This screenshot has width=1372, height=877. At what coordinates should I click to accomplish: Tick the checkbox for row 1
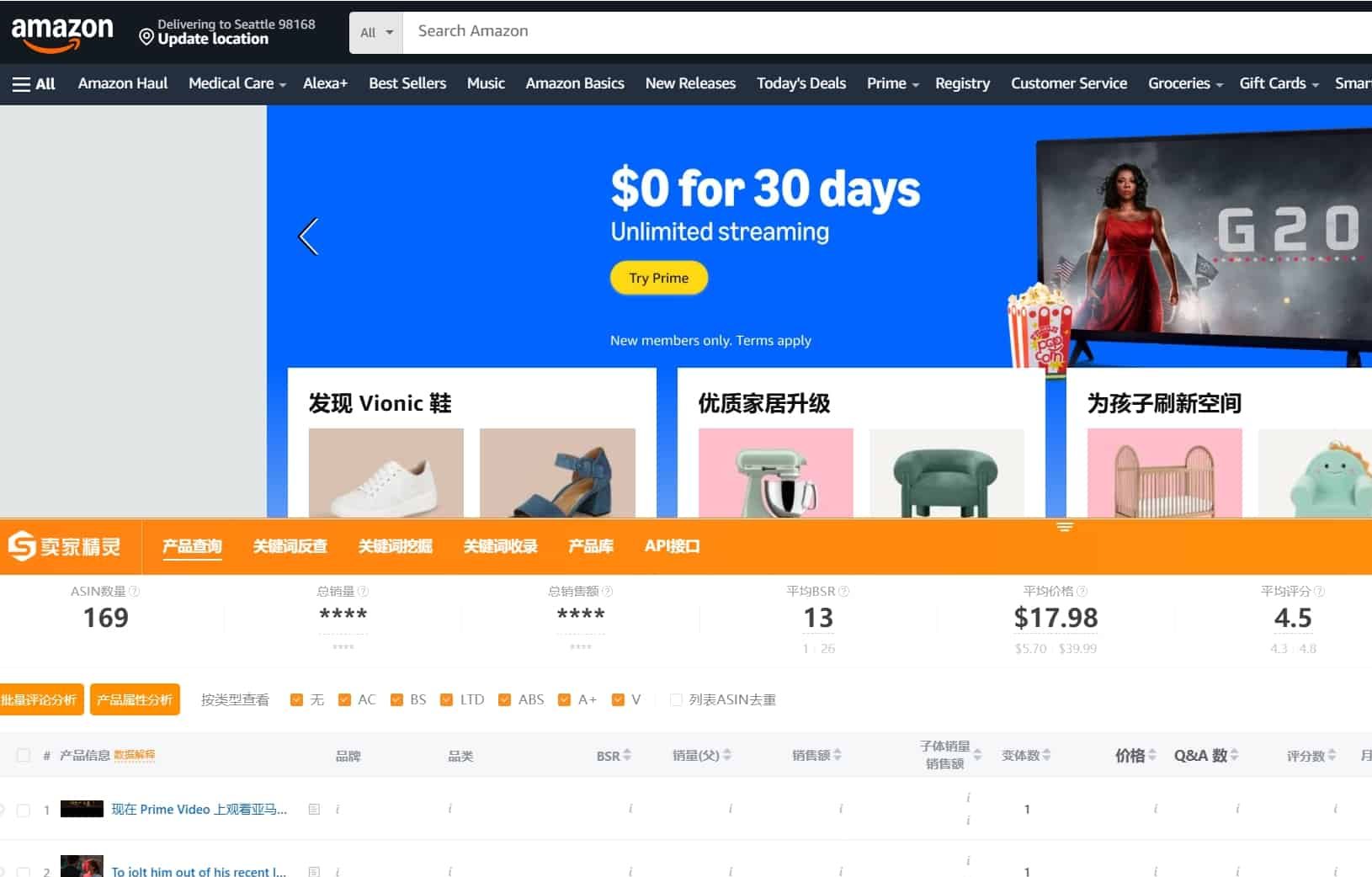(24, 811)
